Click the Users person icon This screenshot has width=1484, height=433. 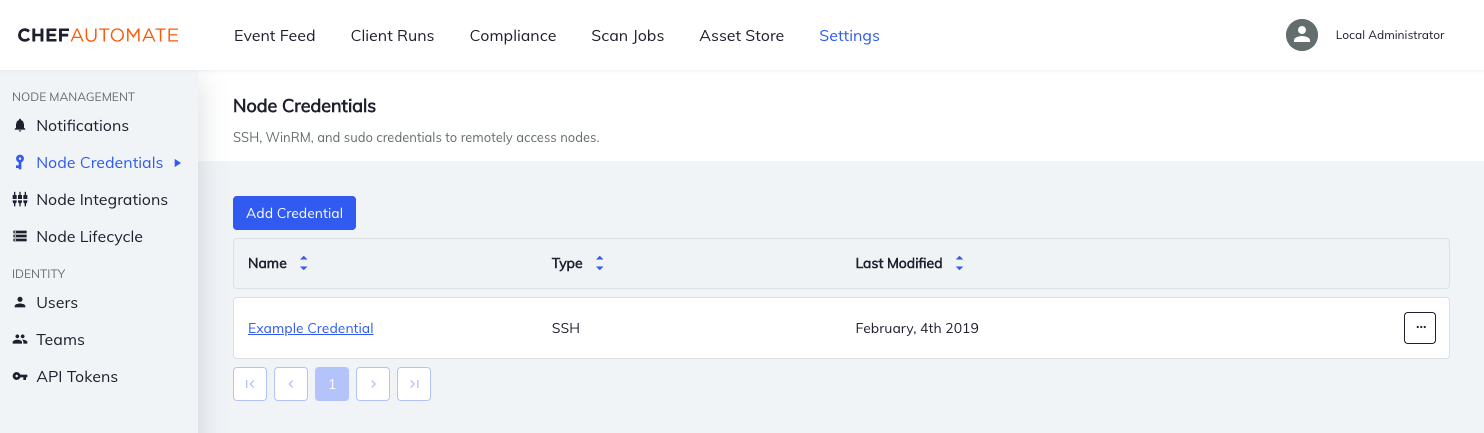pos(19,302)
